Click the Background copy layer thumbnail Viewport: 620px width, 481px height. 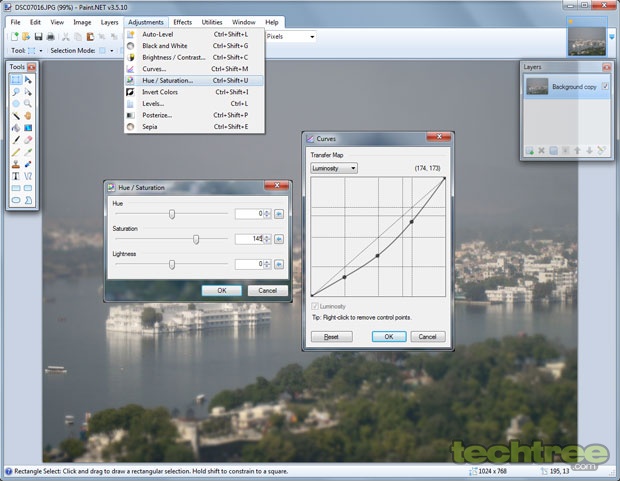point(537,86)
